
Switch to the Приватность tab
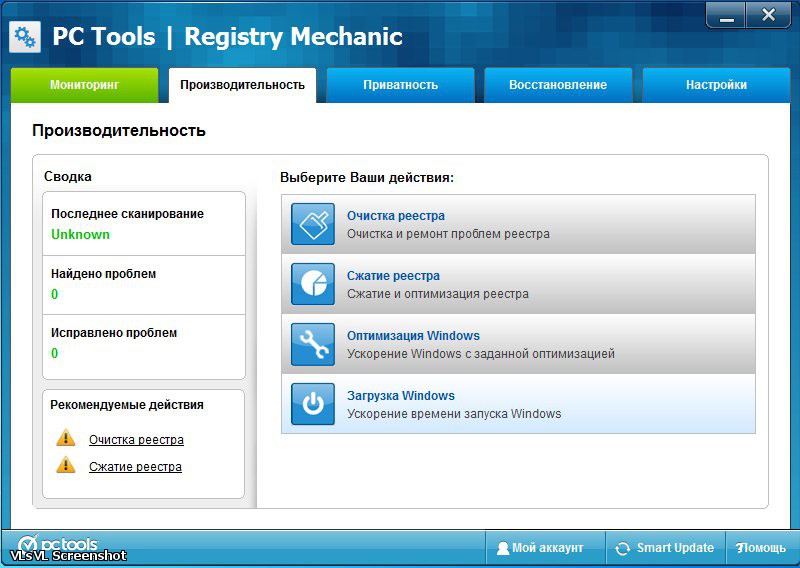coord(400,85)
